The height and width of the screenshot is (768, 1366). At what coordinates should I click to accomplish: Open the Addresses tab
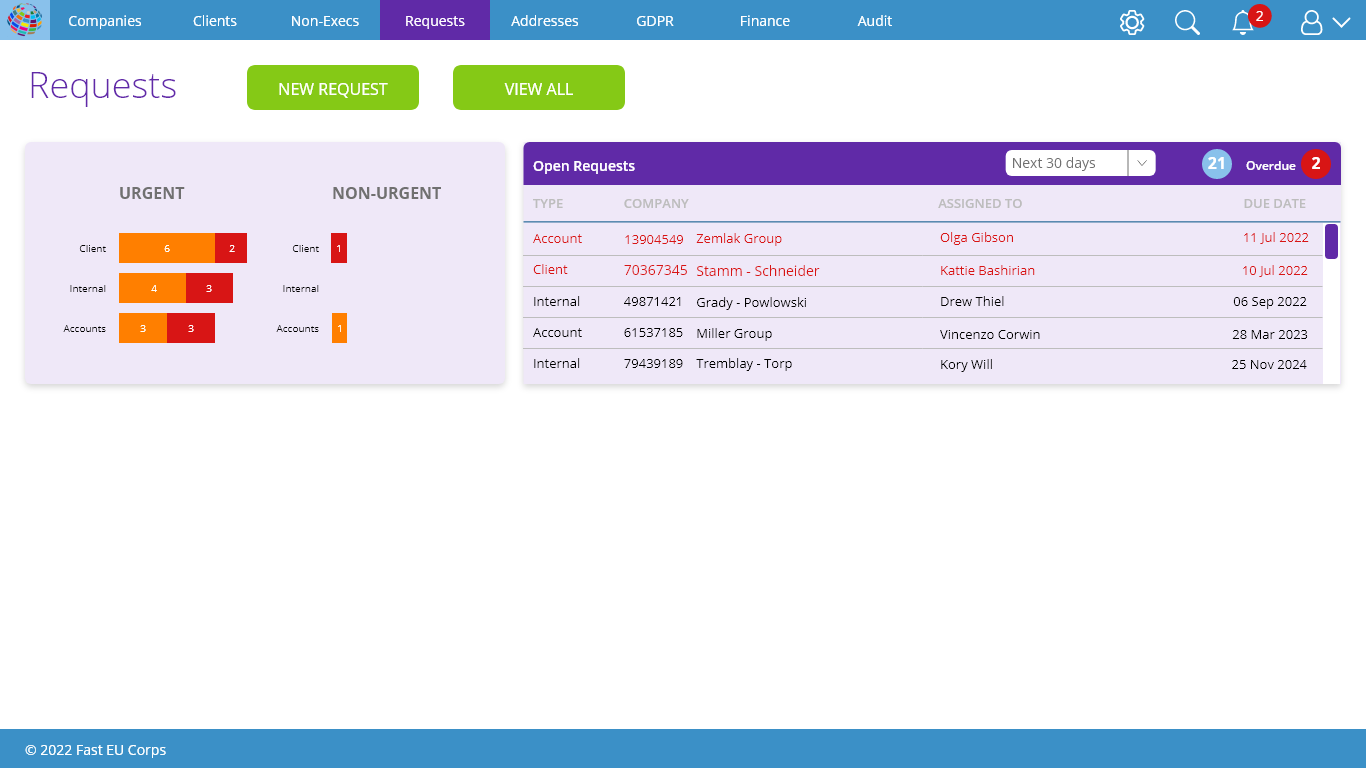(x=545, y=20)
